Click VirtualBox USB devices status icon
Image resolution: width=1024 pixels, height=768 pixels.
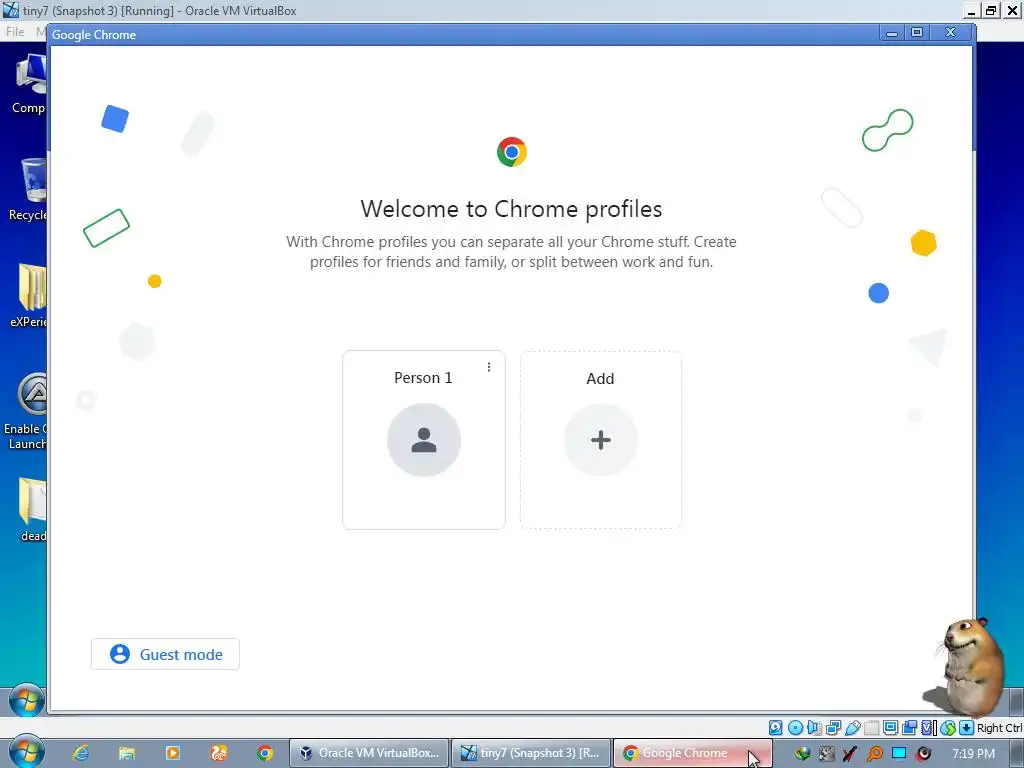(852, 728)
